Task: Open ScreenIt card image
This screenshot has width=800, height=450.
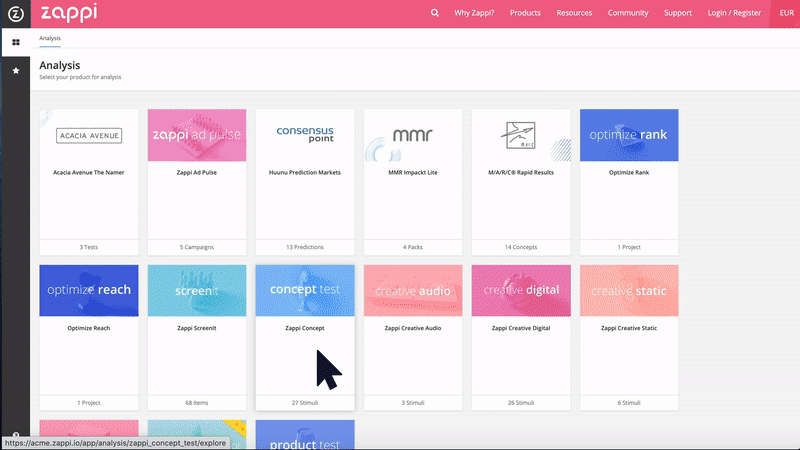Action: point(197,290)
